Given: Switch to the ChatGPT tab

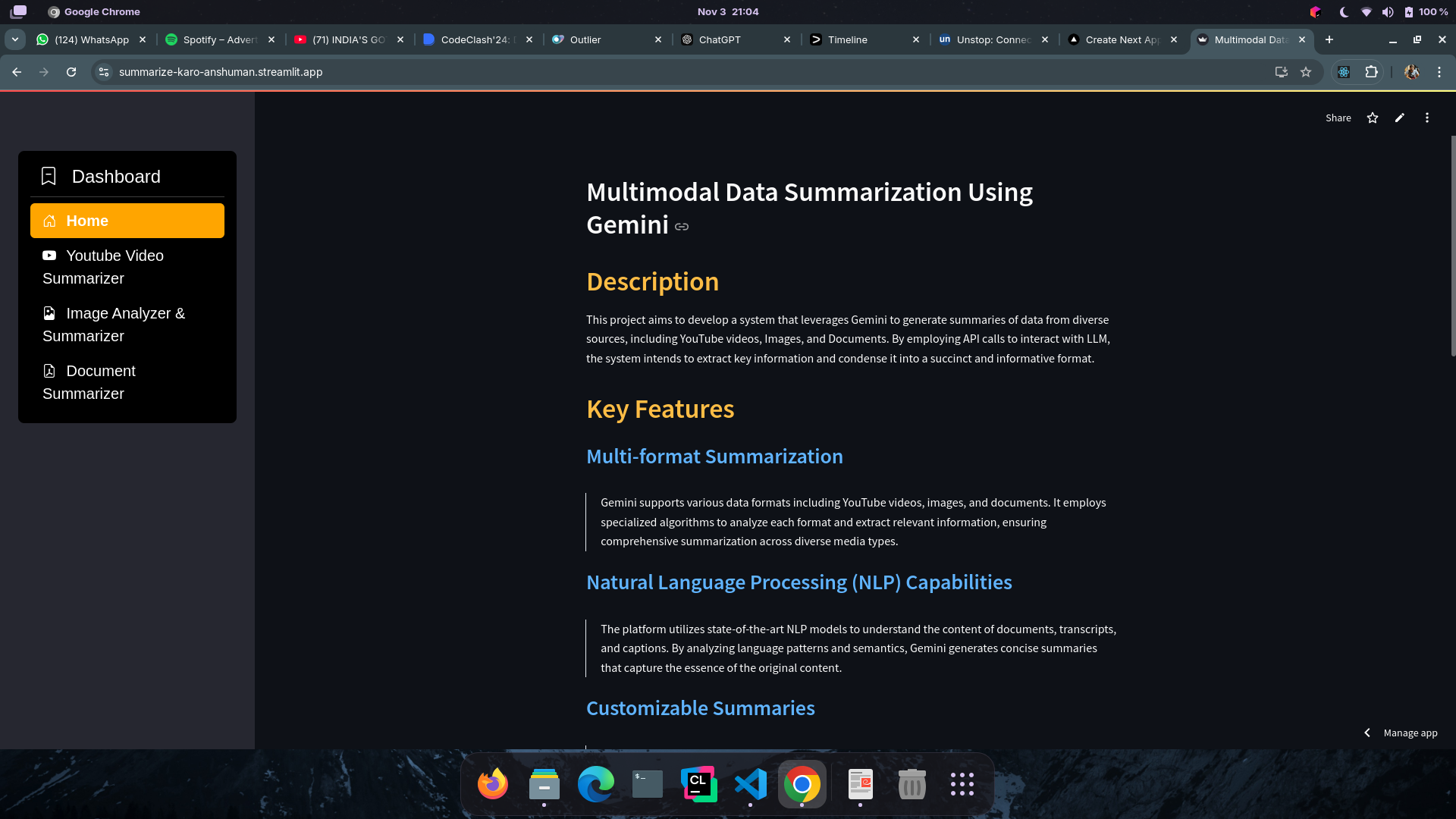Looking at the screenshot, I should [x=719, y=39].
